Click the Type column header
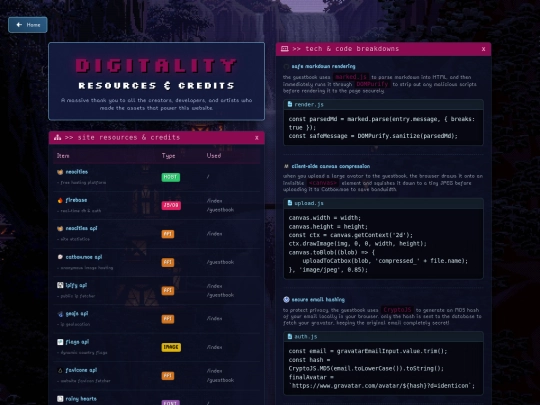 pos(168,156)
